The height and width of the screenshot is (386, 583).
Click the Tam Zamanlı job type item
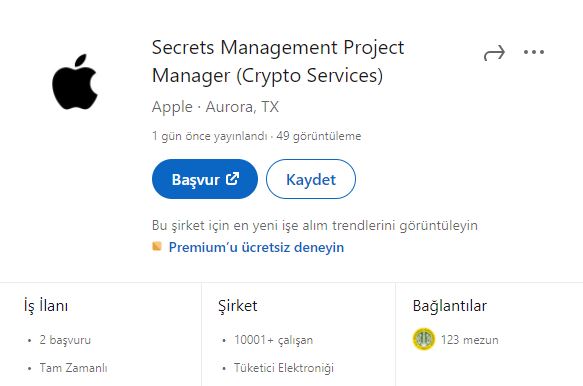pos(73,368)
